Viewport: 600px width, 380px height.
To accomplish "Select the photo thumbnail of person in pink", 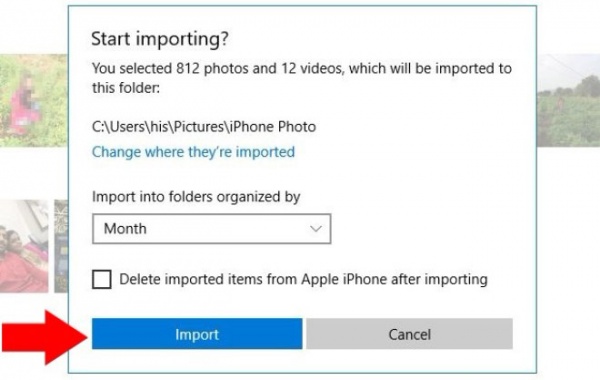I will [34, 100].
